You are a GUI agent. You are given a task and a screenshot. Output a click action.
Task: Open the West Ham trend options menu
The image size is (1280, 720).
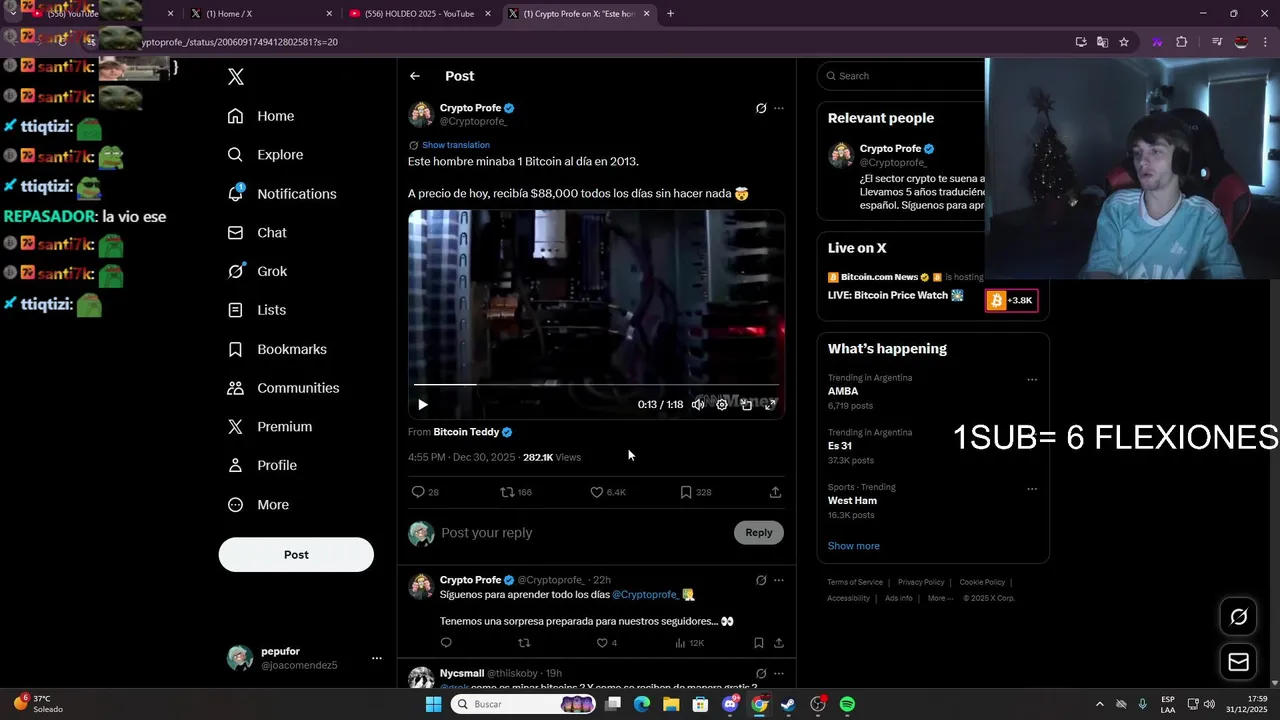point(1032,489)
